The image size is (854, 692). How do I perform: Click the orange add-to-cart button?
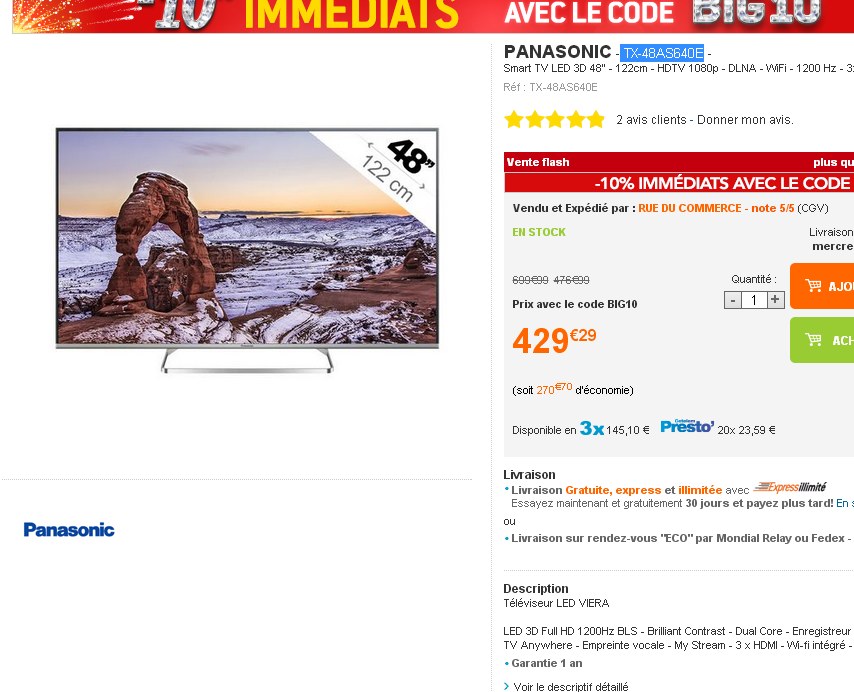pyautogui.click(x=822, y=286)
